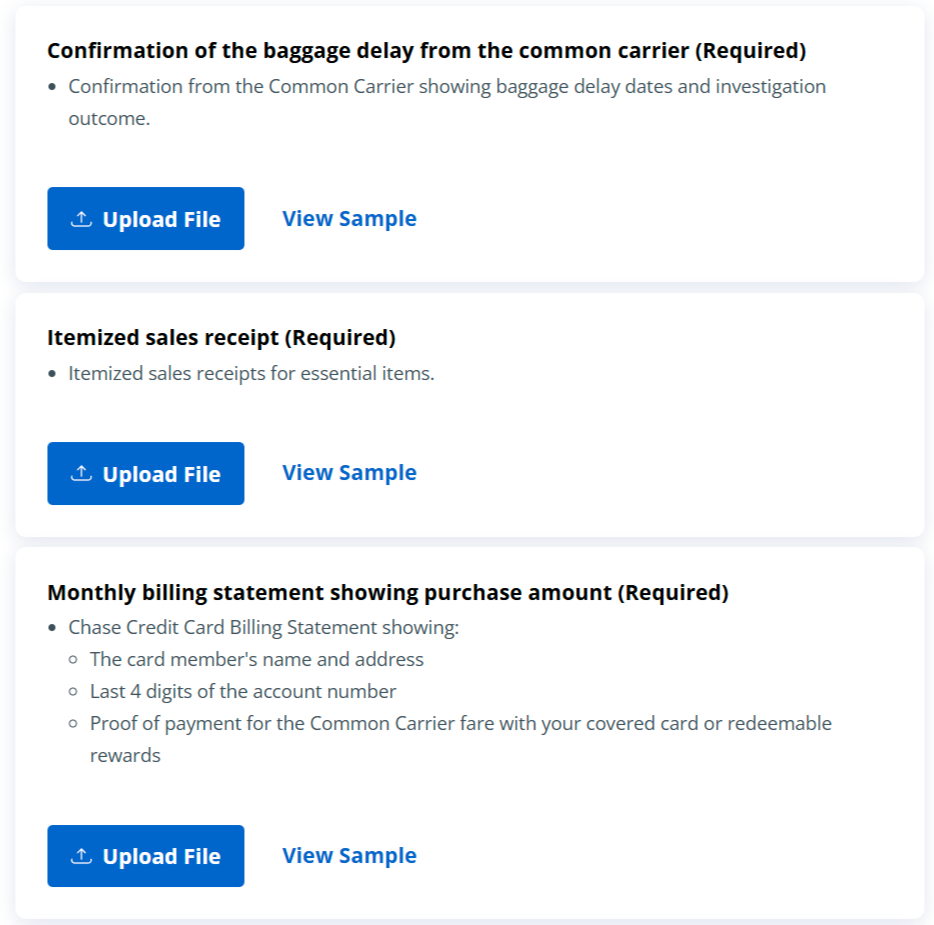Open View Sample for monthly billing statement
Image resolution: width=934 pixels, height=925 pixels.
tap(349, 856)
